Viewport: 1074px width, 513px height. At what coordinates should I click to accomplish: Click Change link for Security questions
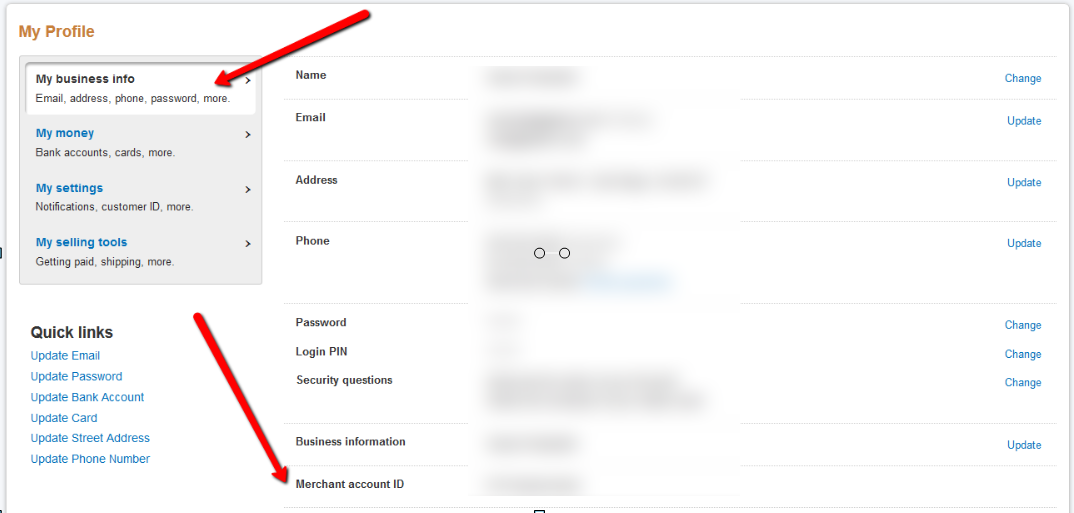point(1023,382)
